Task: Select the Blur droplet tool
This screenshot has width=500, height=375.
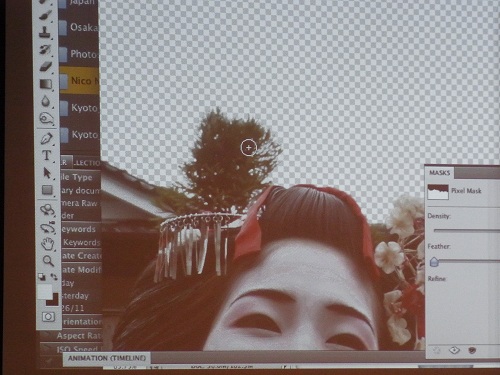Action: (x=46, y=101)
